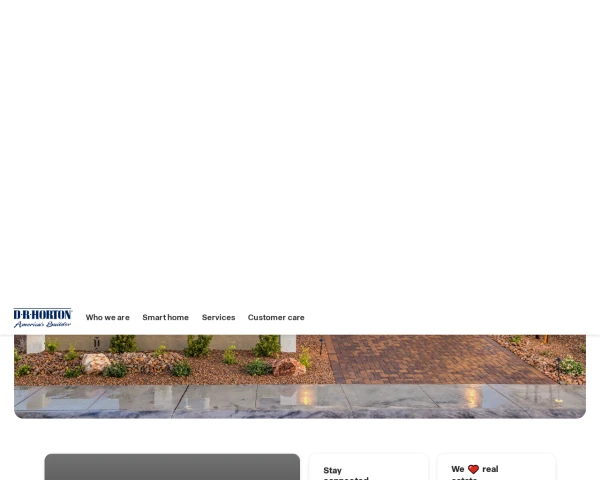Screen dimensions: 600x480
Task: Select the gray placeholder card below photo
Action: (171, 467)
